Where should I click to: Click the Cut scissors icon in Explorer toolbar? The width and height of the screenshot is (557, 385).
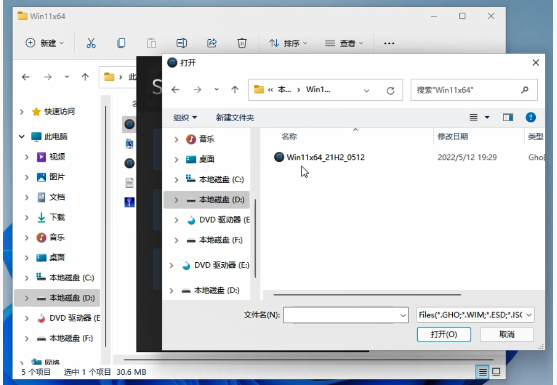(91, 43)
